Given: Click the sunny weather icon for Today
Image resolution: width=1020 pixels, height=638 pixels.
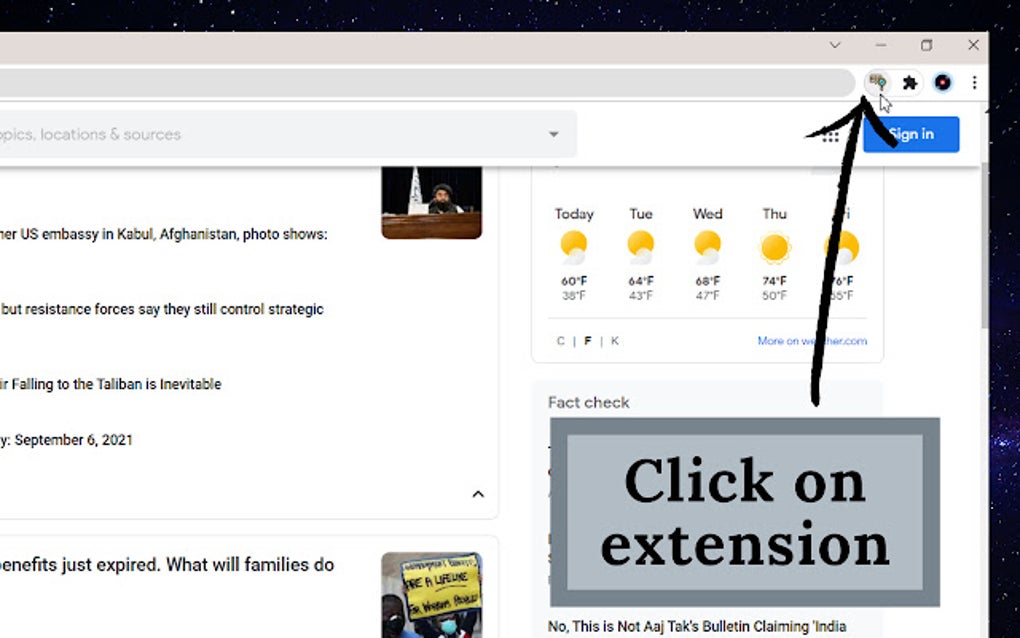Looking at the screenshot, I should pyautogui.click(x=573, y=245).
